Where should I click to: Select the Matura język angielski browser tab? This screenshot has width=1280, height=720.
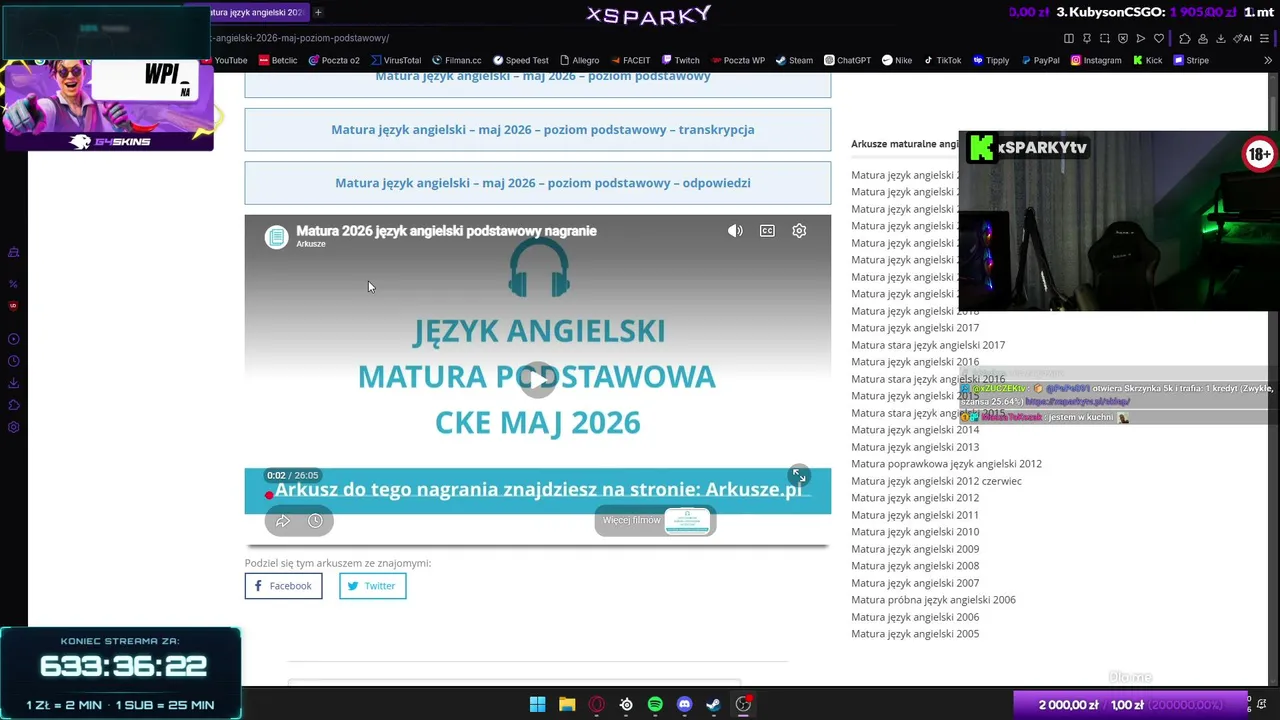(256, 12)
